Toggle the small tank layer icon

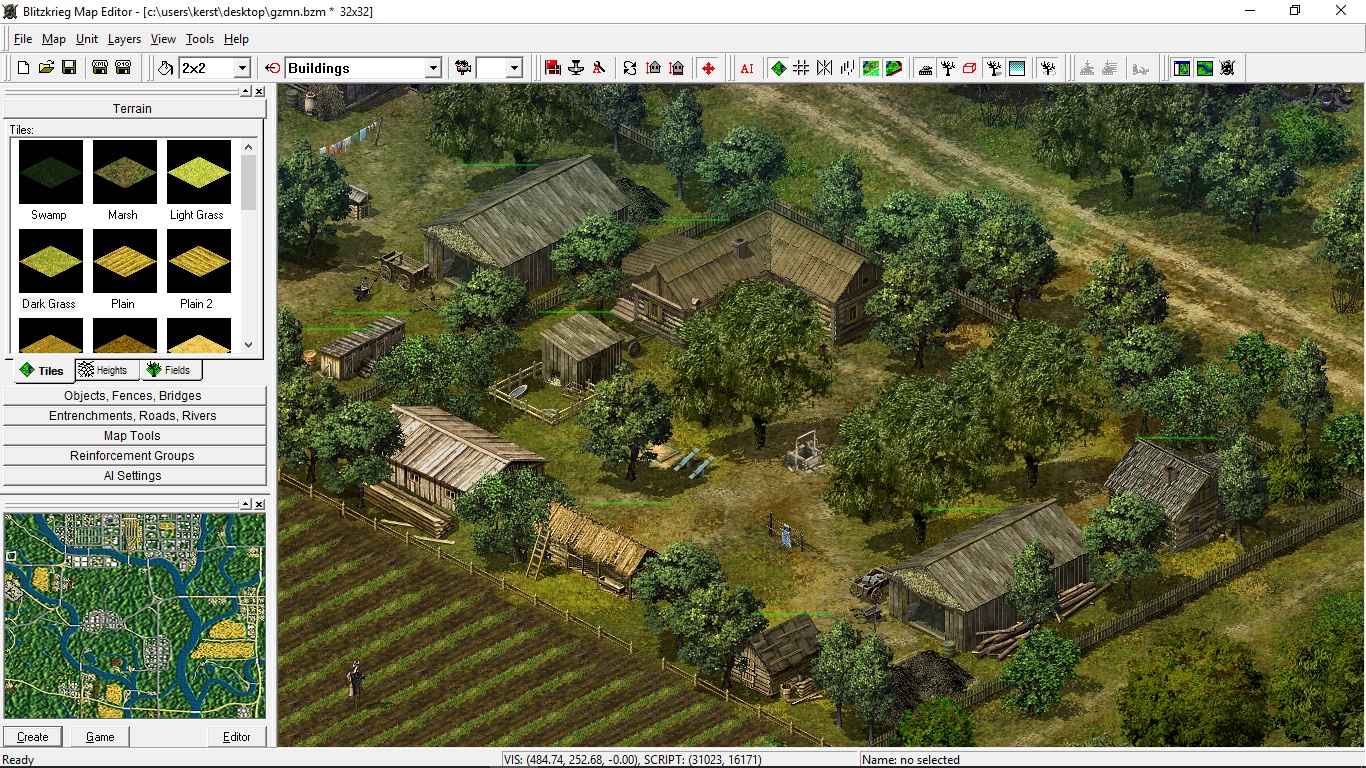[x=925, y=68]
